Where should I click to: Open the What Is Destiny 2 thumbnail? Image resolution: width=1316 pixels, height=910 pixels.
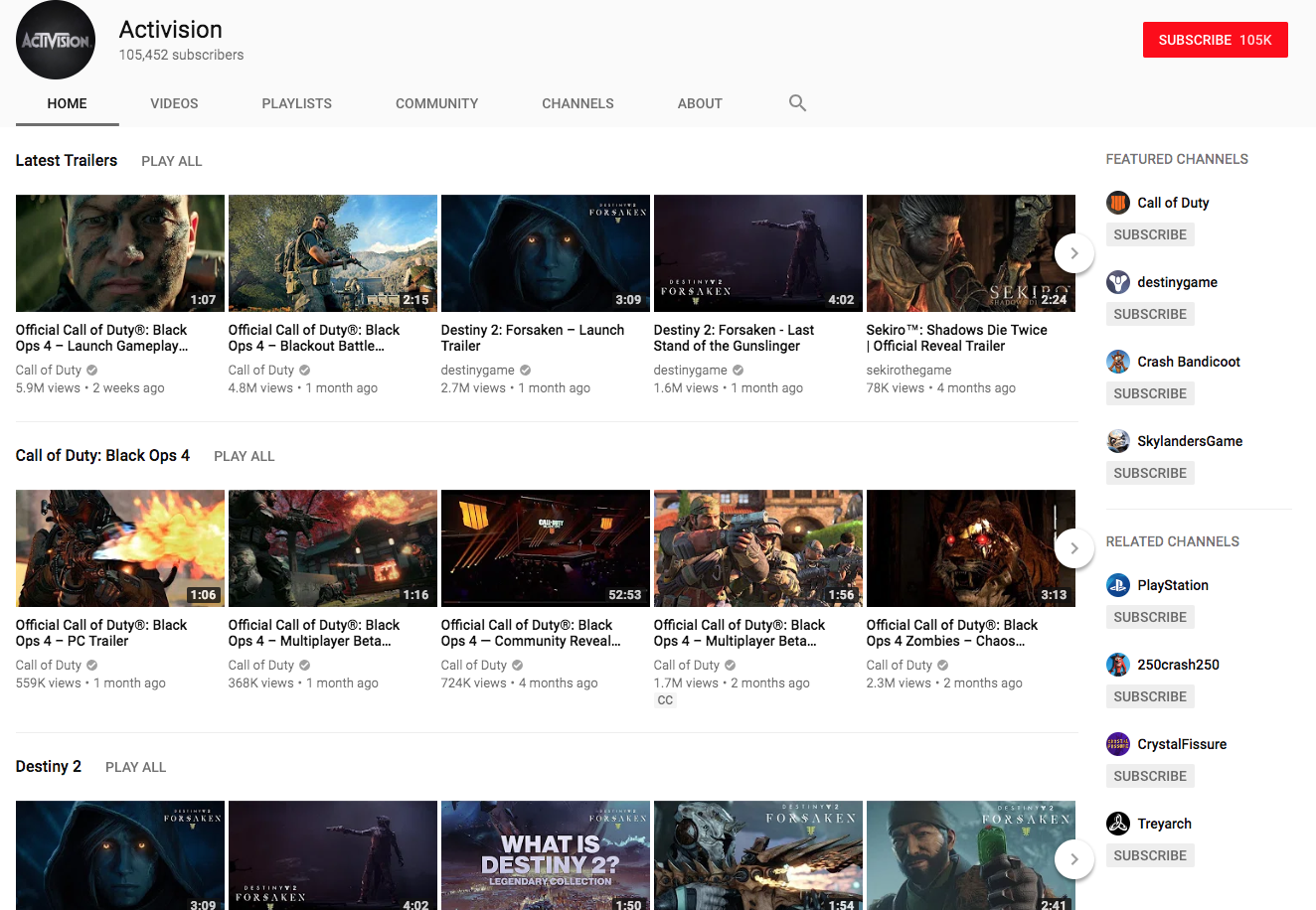546,855
